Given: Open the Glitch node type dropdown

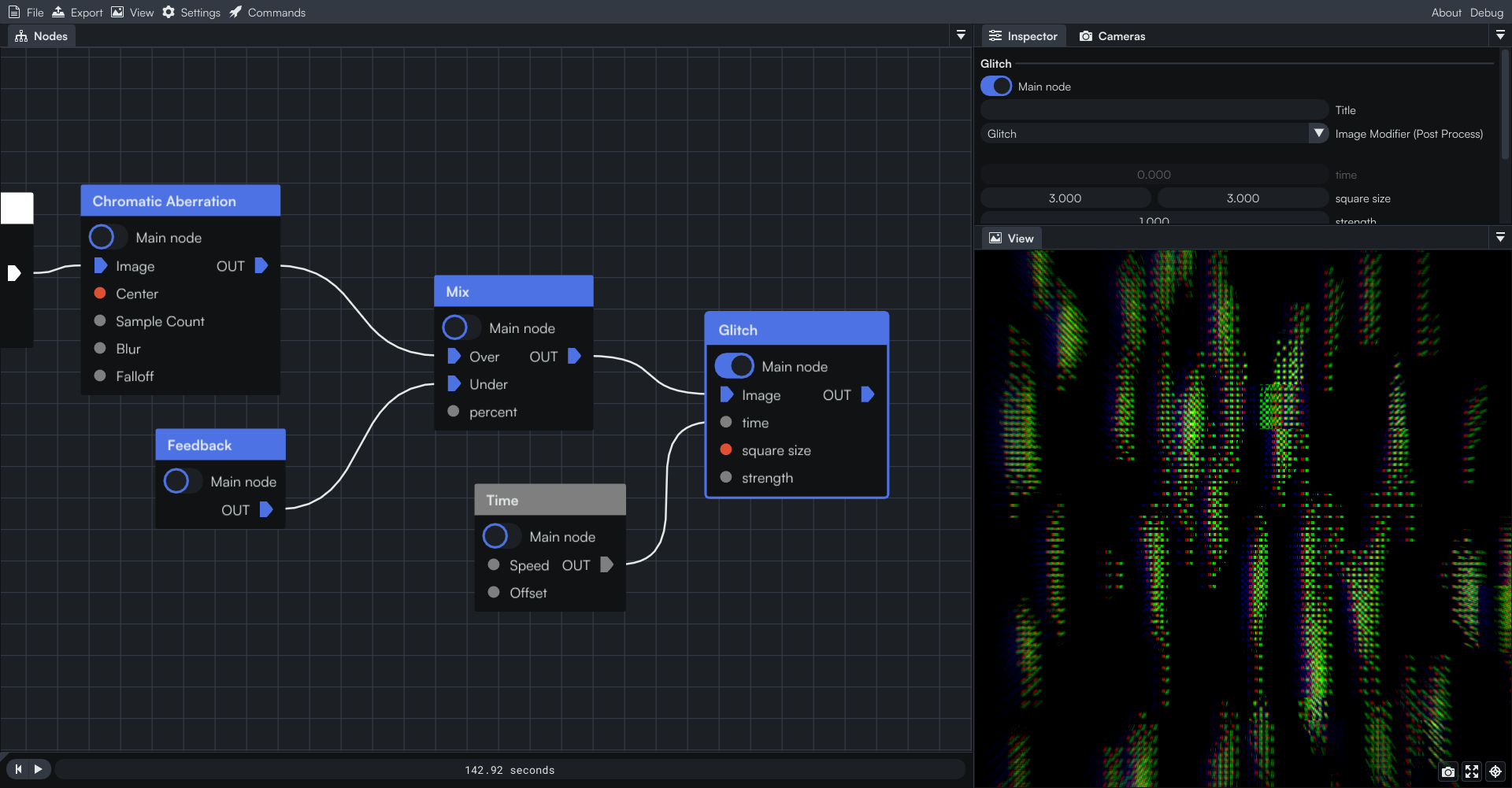Looking at the screenshot, I should (x=1318, y=134).
